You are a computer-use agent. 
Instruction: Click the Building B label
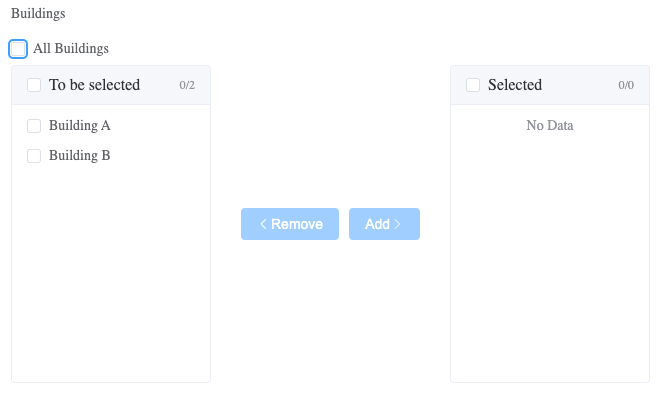point(80,155)
